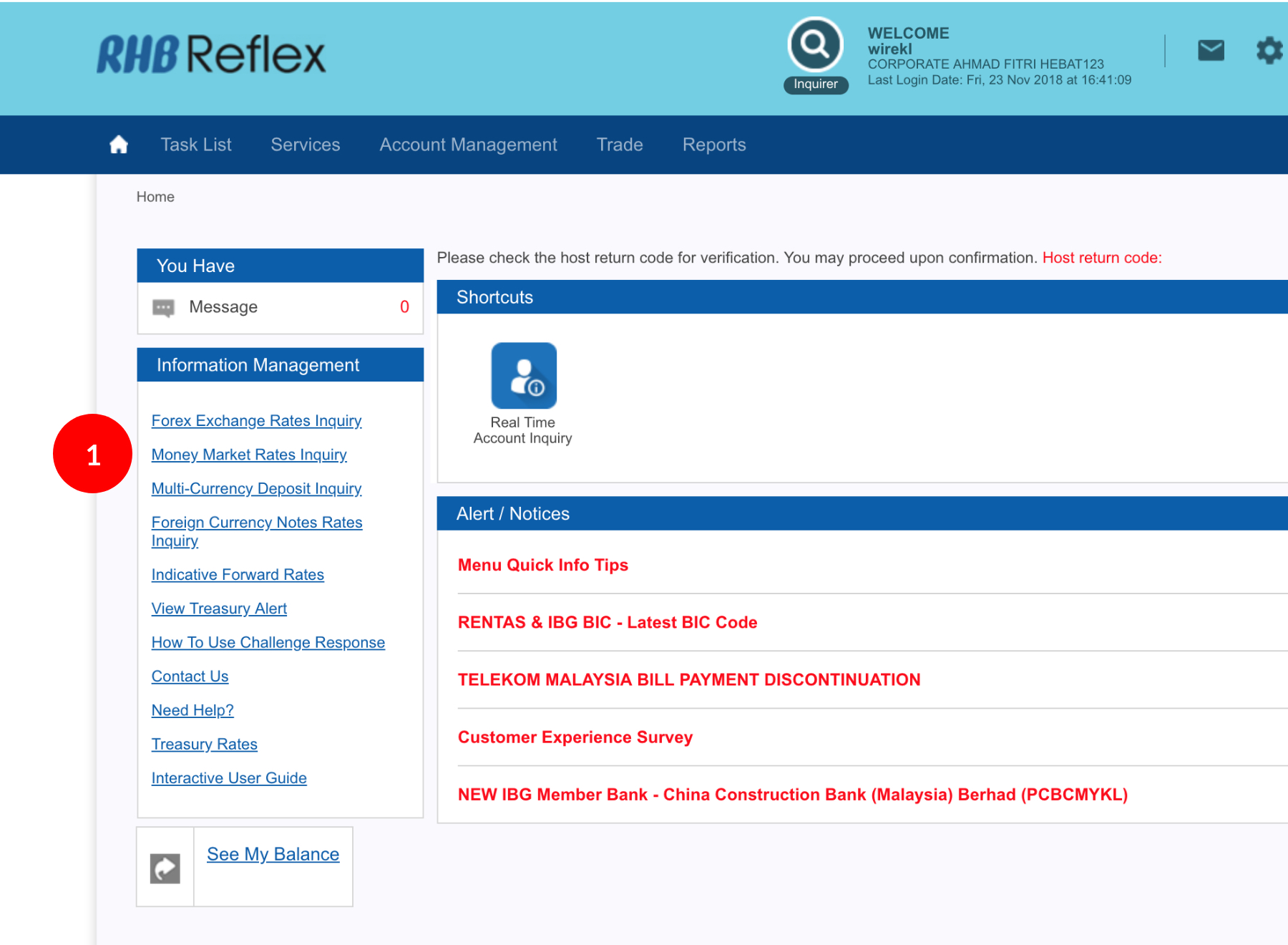The height and width of the screenshot is (945, 1288).
Task: Open Forex Exchange Rates Inquiry link
Action: pyautogui.click(x=256, y=421)
